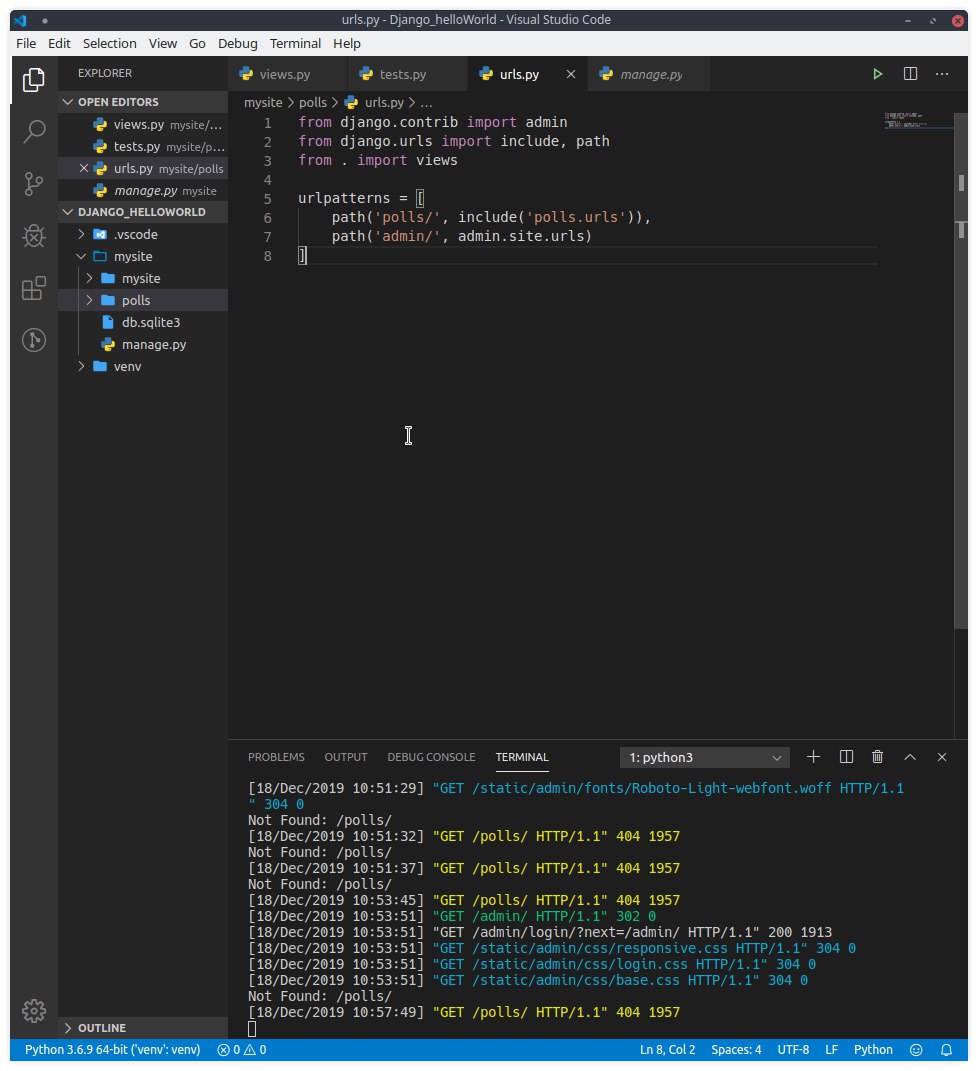Select the Terminal panel tab
The image size is (978, 1071).
point(522,757)
